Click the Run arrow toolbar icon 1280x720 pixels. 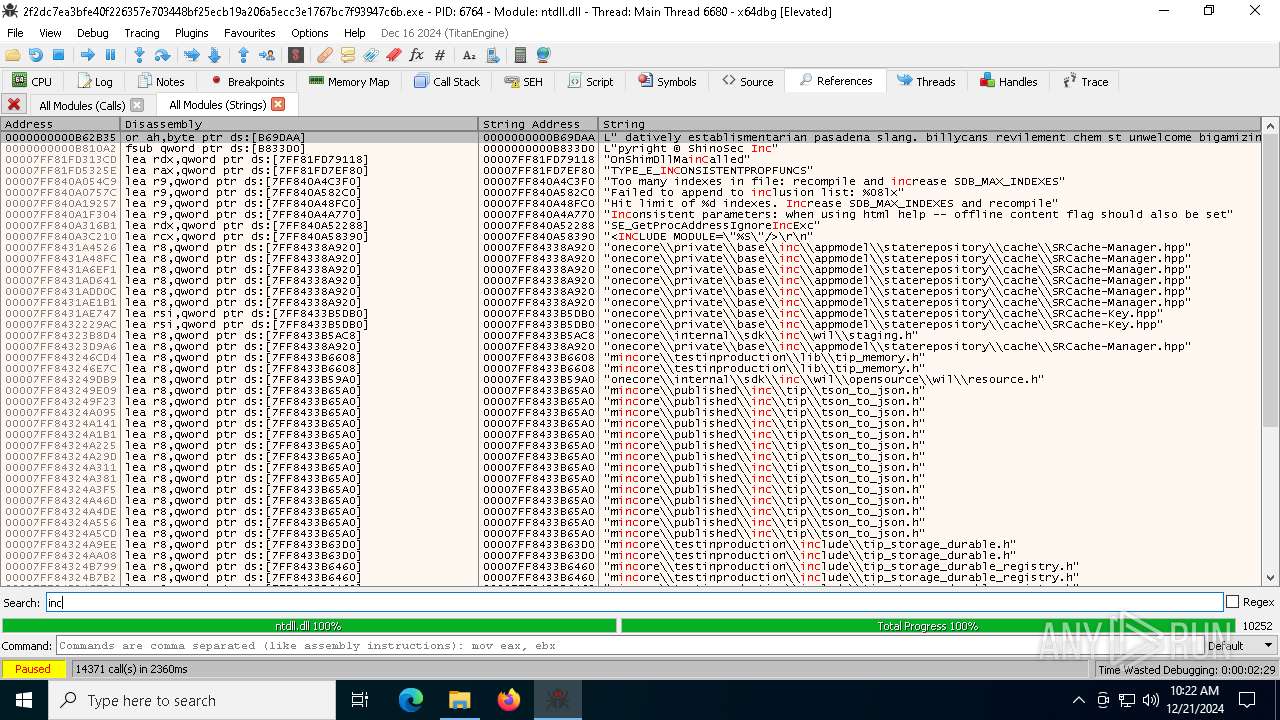tap(88, 55)
